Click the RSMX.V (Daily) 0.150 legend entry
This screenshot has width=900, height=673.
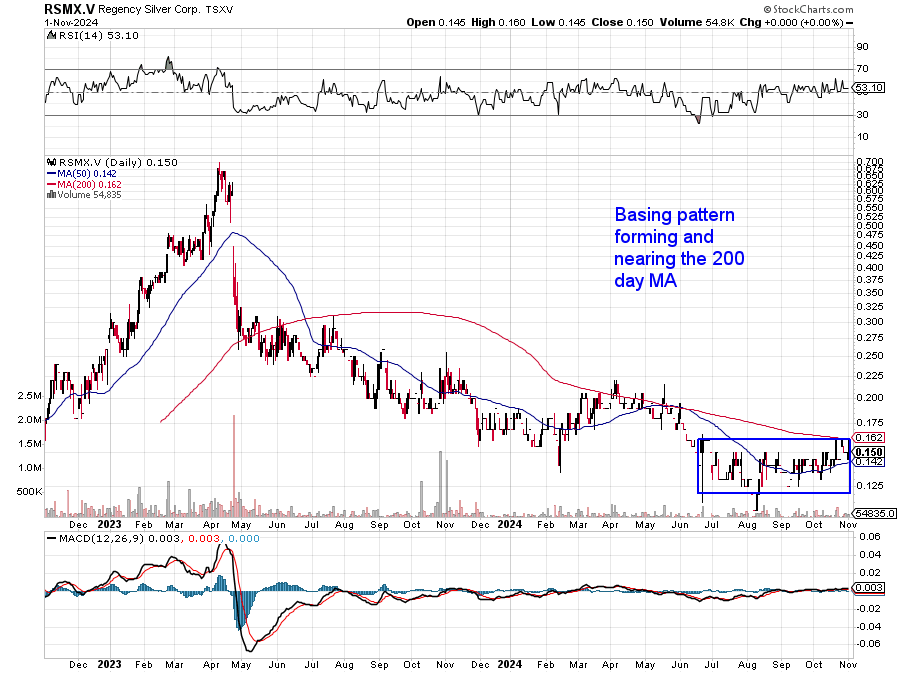pos(118,162)
